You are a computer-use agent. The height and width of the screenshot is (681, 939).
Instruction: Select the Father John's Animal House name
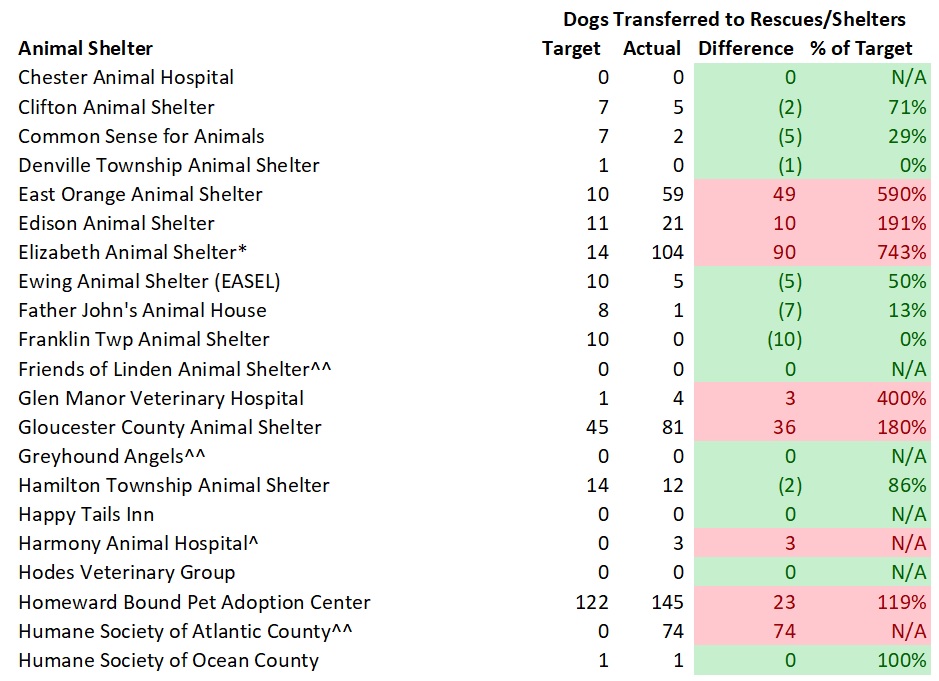tap(142, 310)
